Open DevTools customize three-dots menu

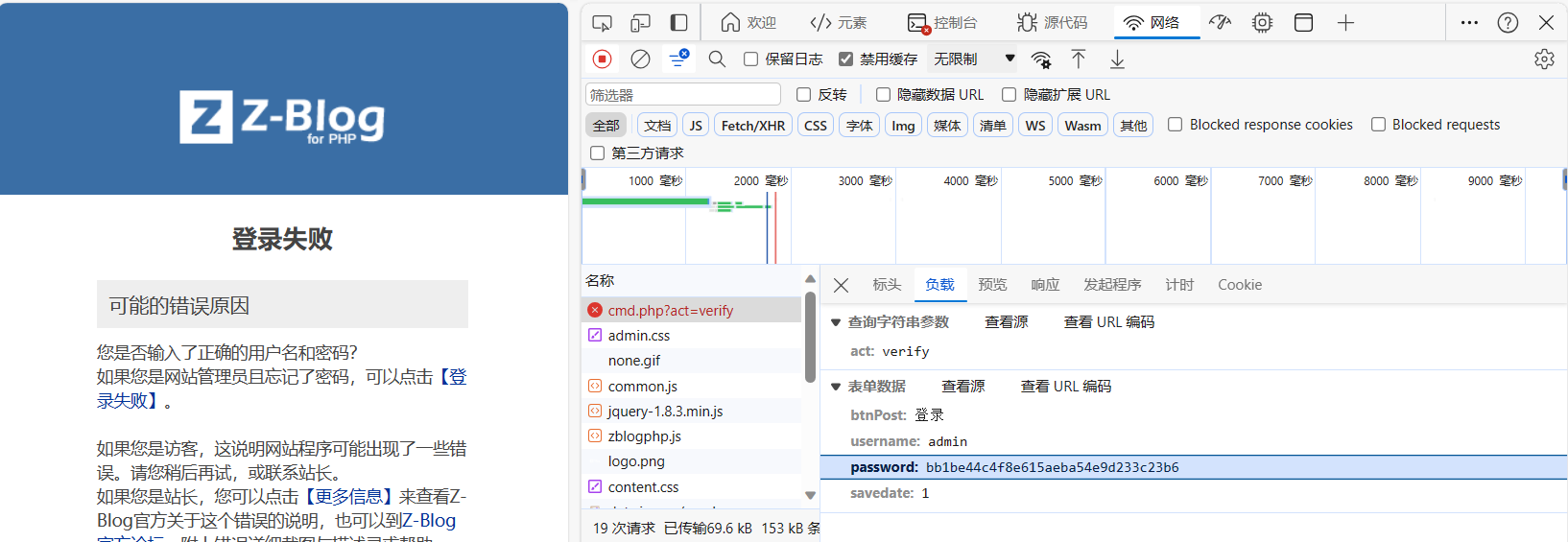(x=1469, y=22)
